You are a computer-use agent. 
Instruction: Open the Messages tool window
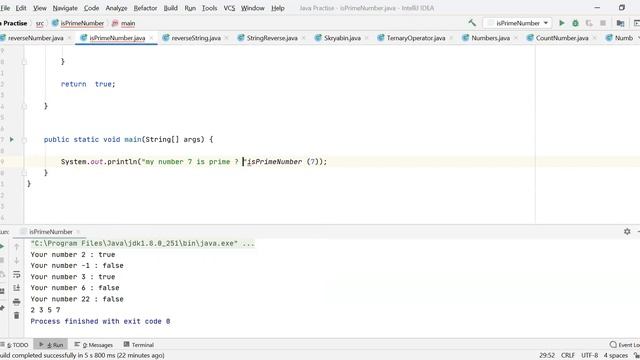[x=93, y=345]
